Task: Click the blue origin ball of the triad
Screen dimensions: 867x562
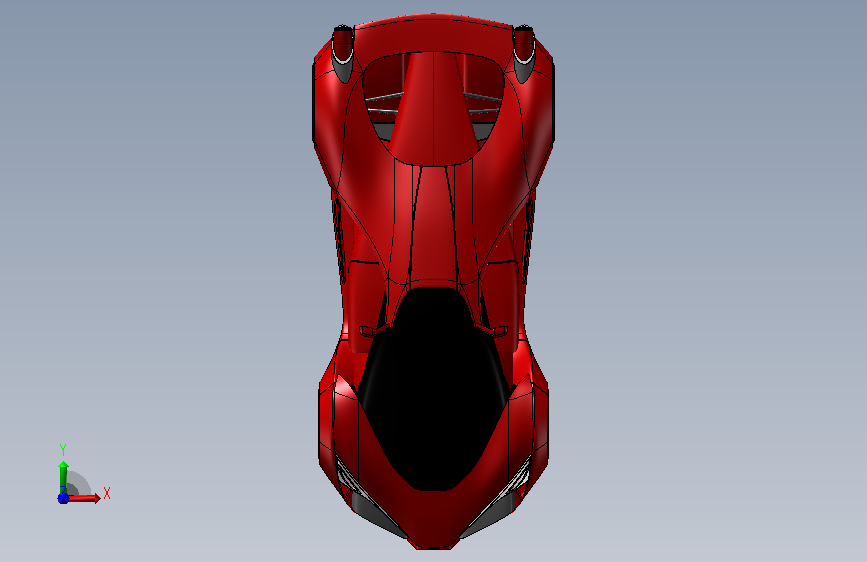Action: (63, 498)
